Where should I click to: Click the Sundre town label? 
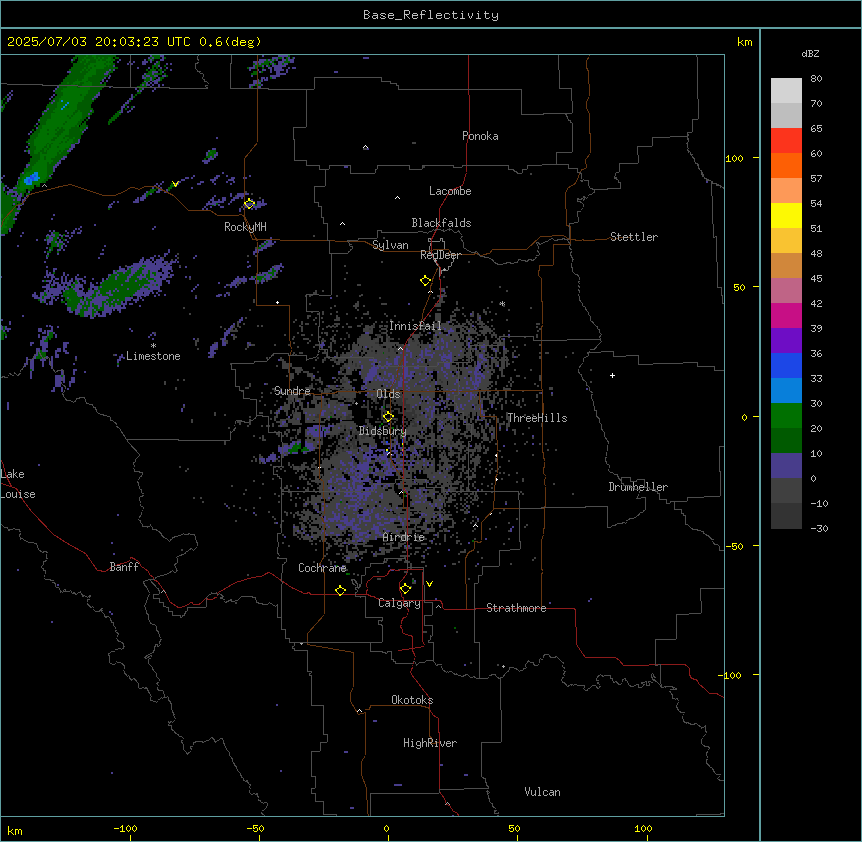point(292,391)
